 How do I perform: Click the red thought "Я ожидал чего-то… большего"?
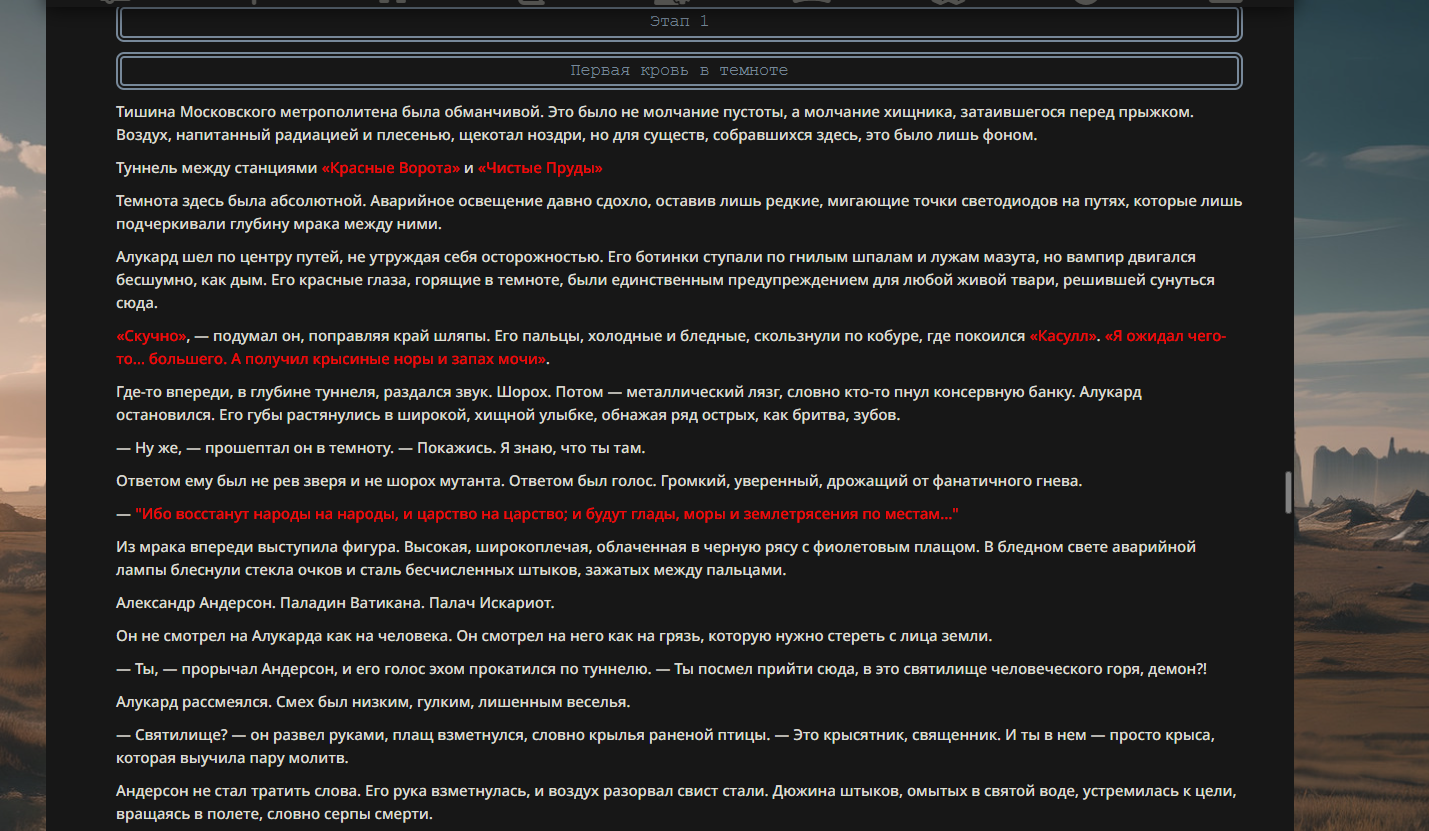(672, 347)
